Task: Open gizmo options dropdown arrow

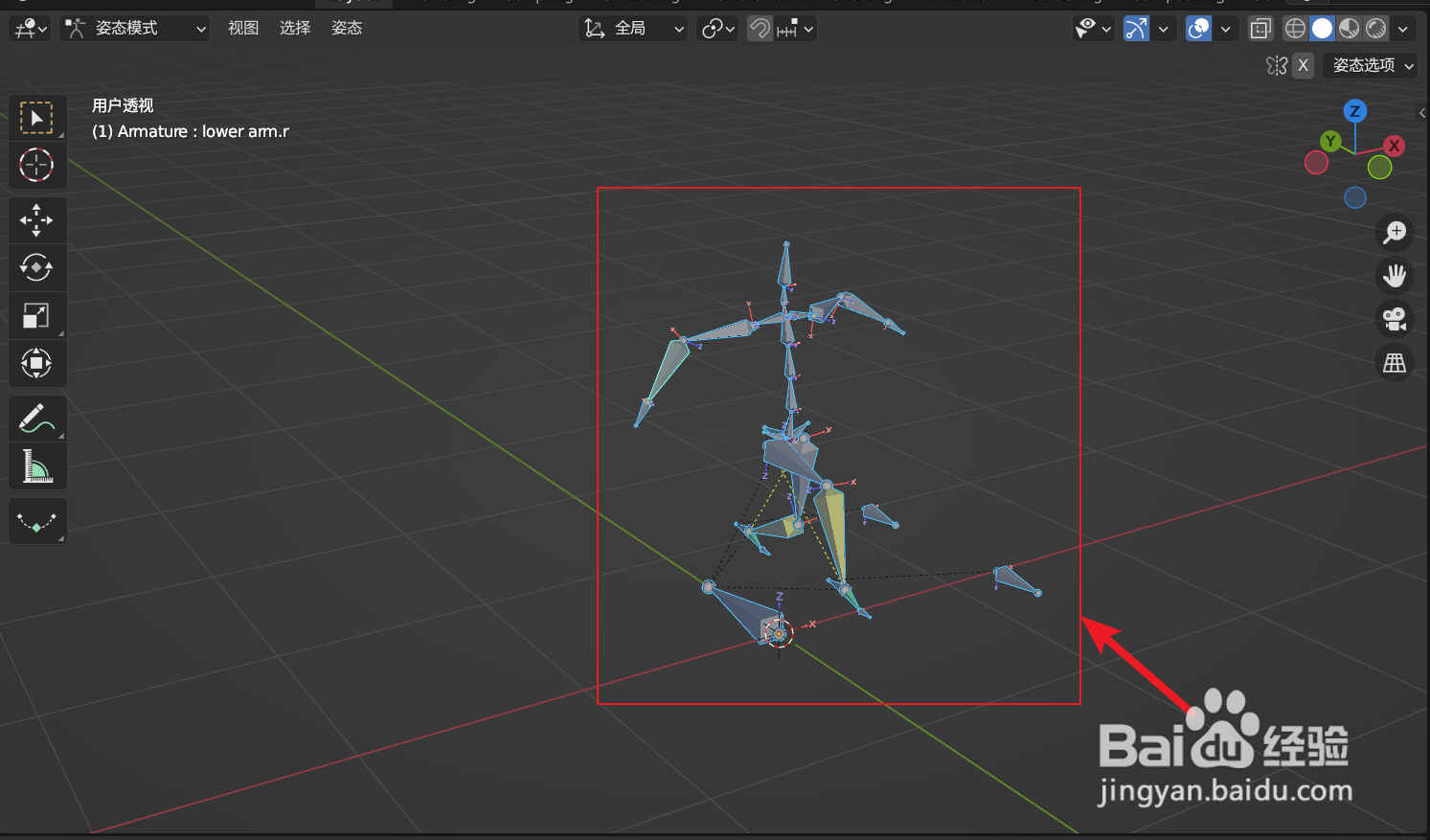Action: point(1163,29)
